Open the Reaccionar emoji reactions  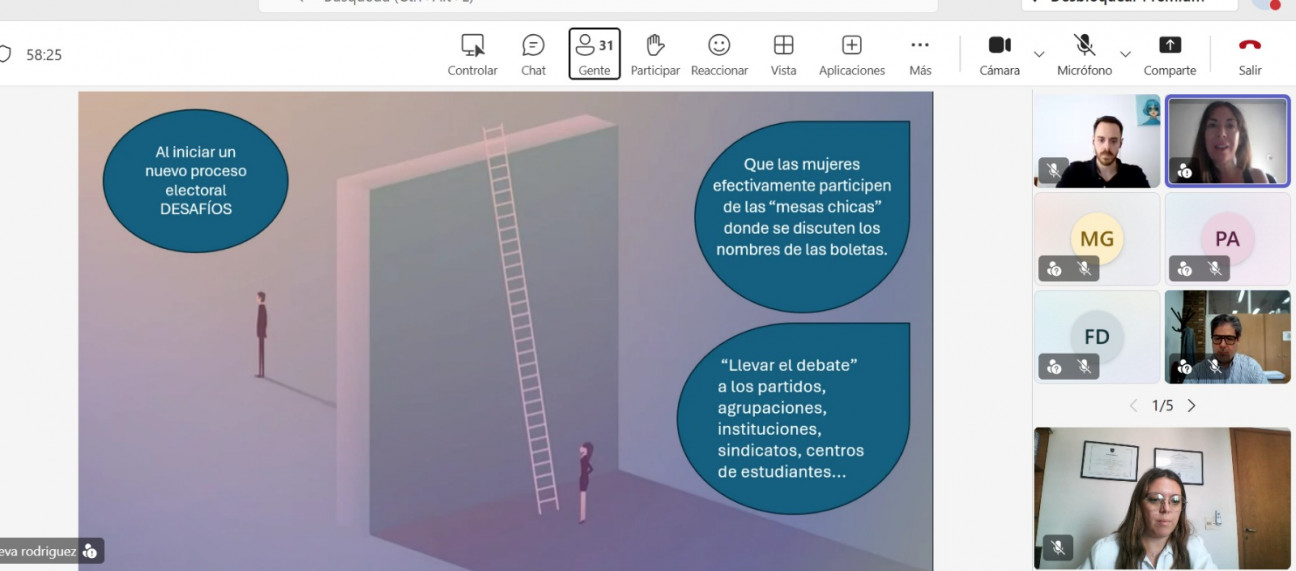(x=719, y=54)
